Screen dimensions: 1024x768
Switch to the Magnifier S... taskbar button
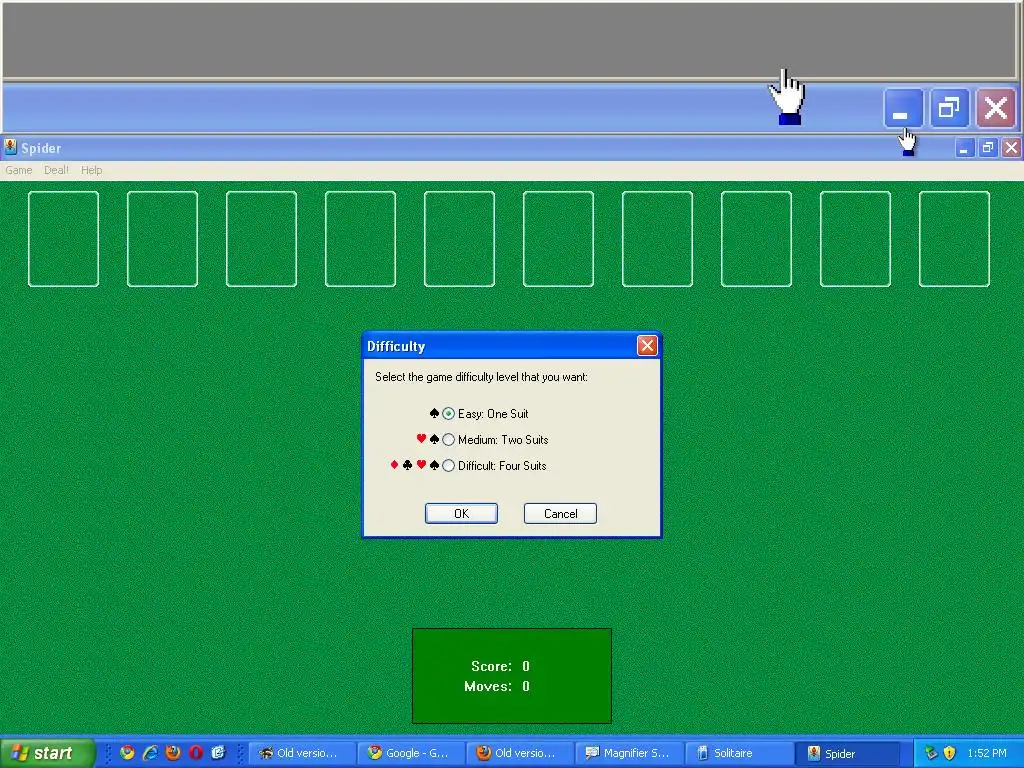coord(630,753)
